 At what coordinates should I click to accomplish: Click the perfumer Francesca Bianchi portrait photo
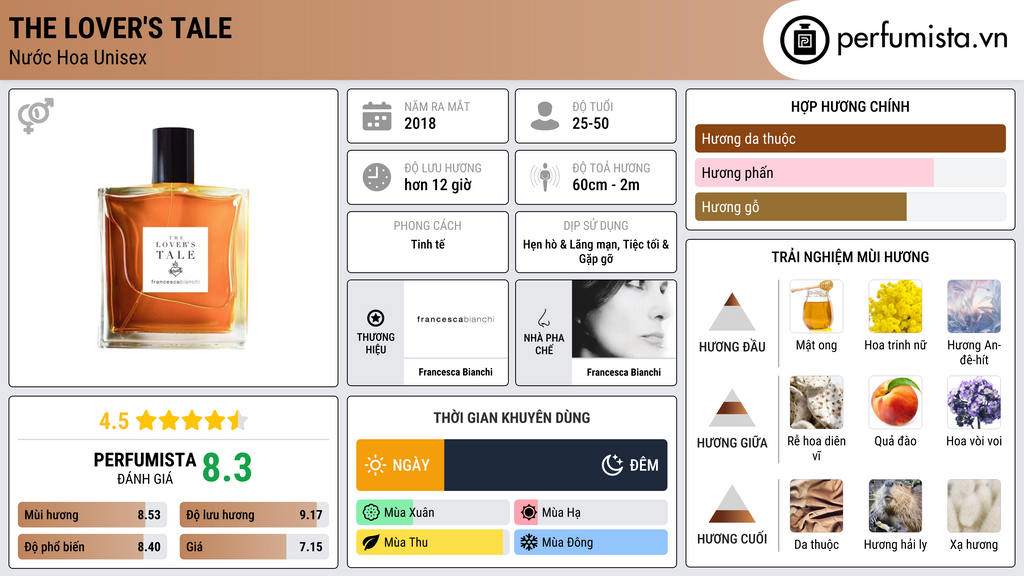[624, 319]
